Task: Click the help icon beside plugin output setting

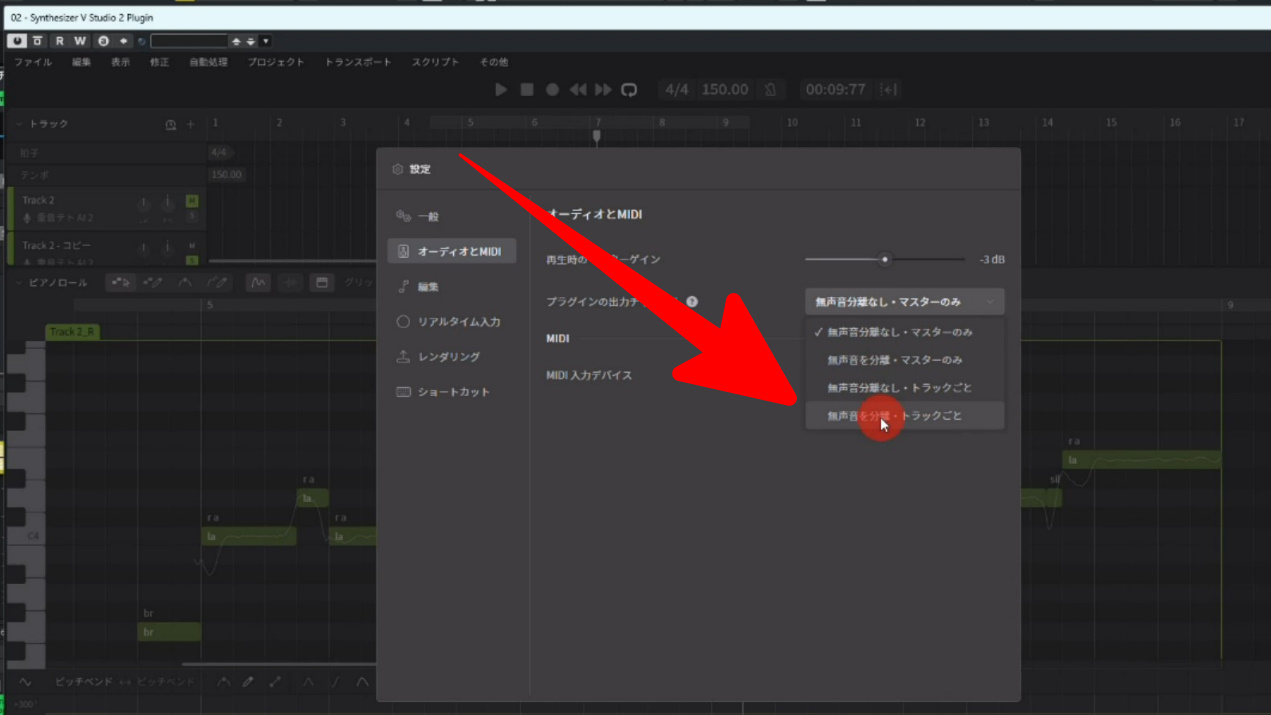Action: pyautogui.click(x=692, y=301)
